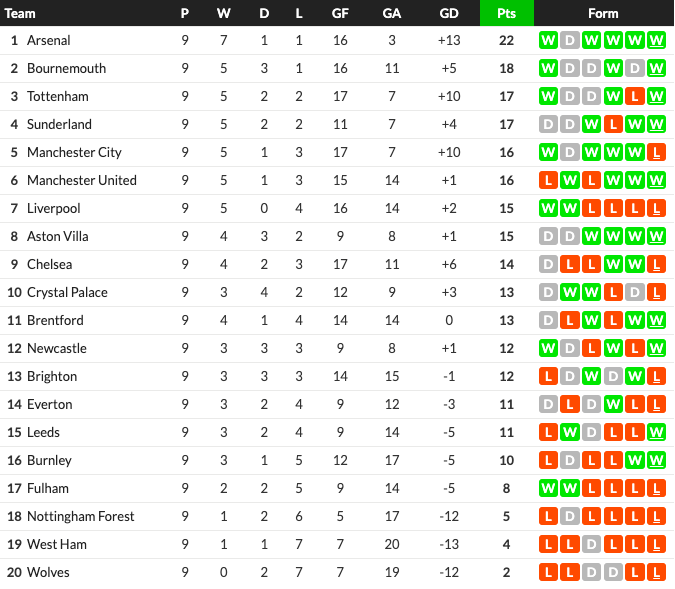675x589 pixels.
Task: Click the draw badge in Newcastle's form
Action: (569, 349)
